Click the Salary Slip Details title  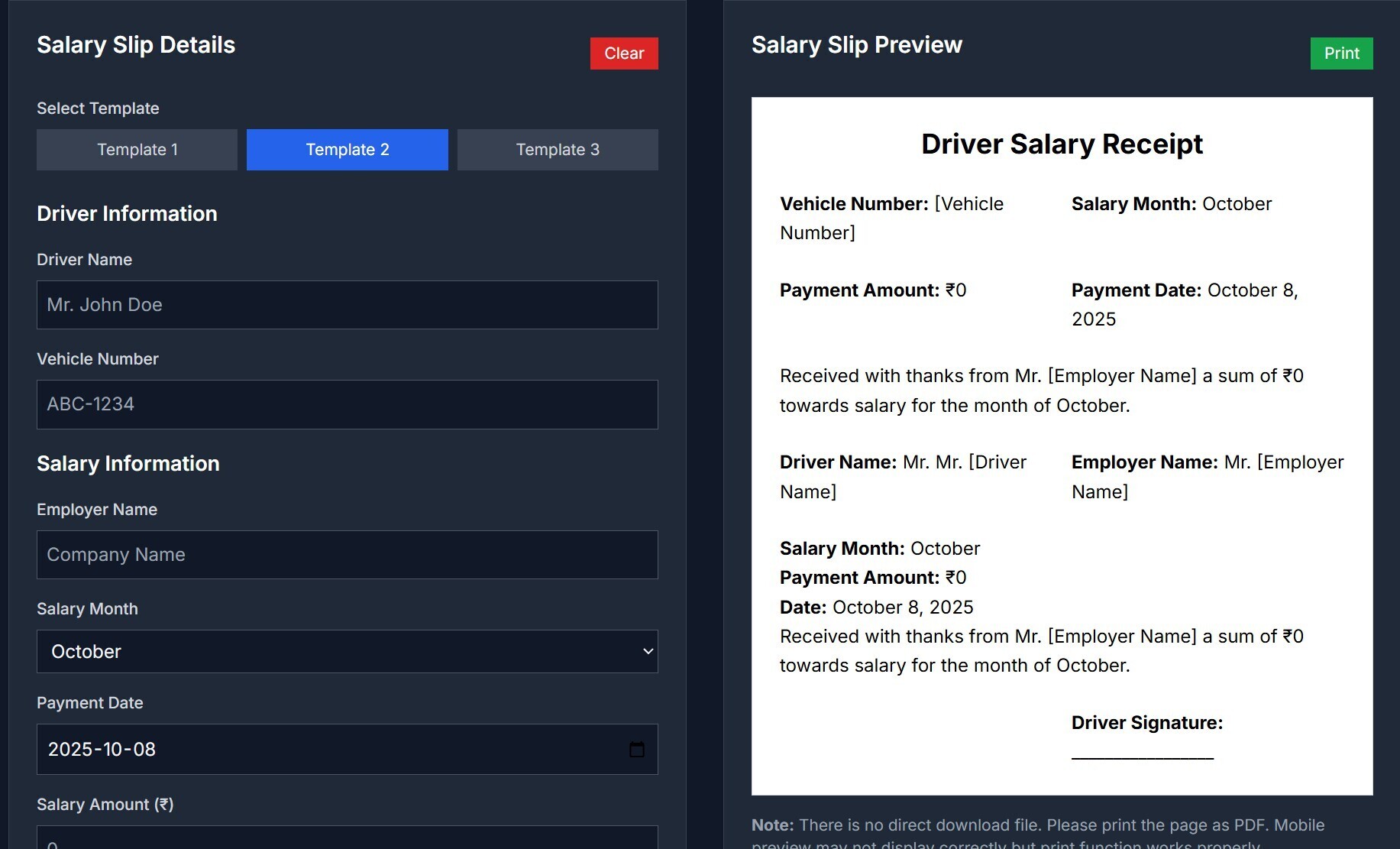tap(136, 45)
